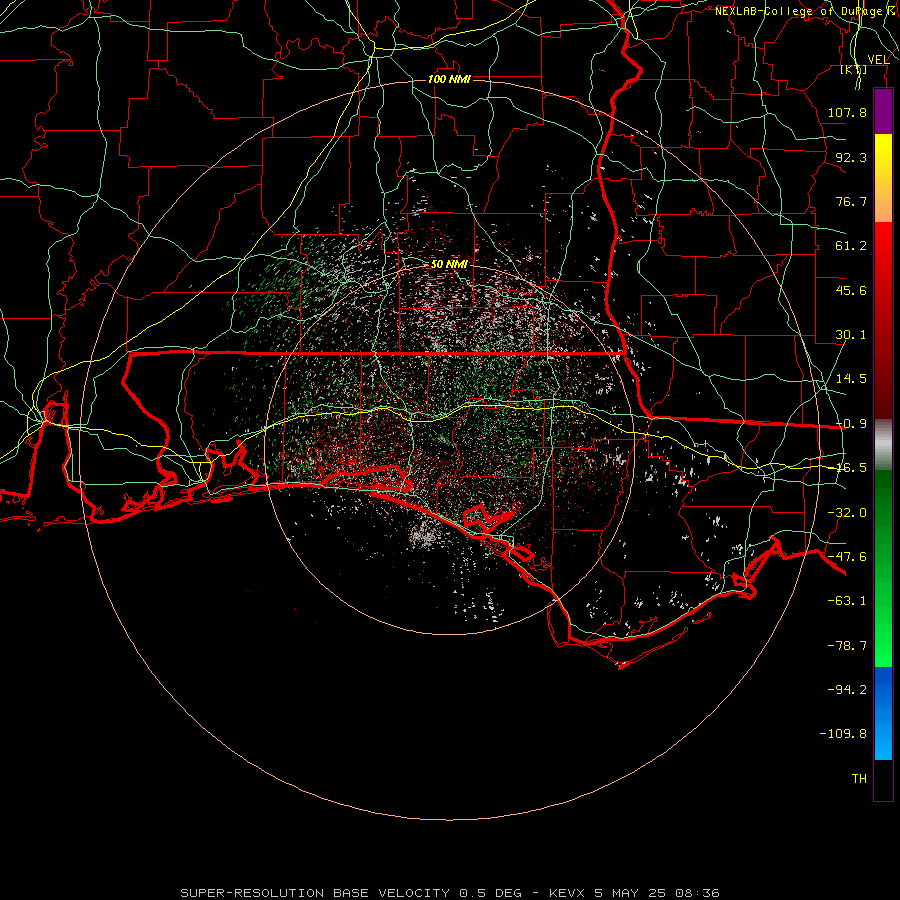Click the 14.5 legend value

tap(851, 379)
